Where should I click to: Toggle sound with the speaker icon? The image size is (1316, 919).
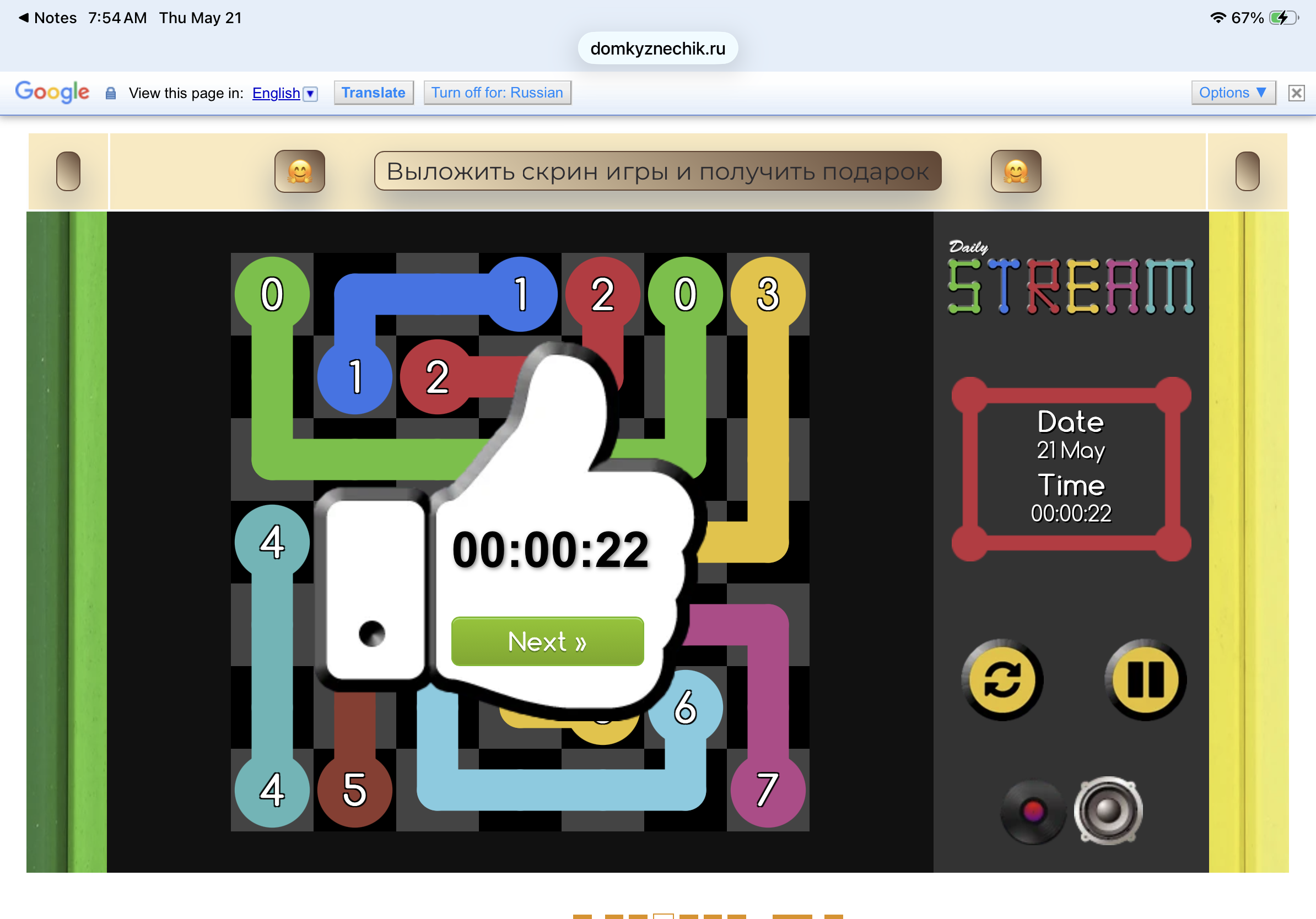(x=1108, y=810)
